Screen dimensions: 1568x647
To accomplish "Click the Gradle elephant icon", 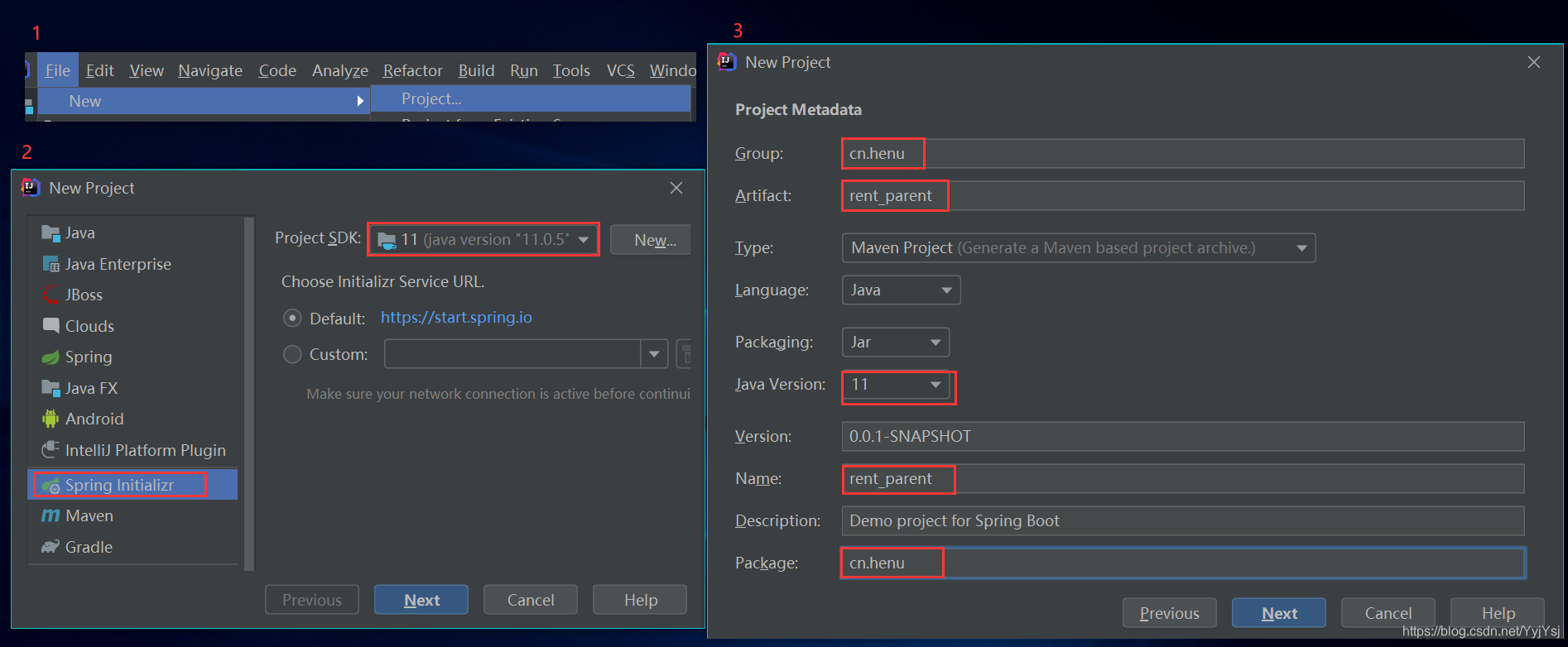I will (x=51, y=547).
